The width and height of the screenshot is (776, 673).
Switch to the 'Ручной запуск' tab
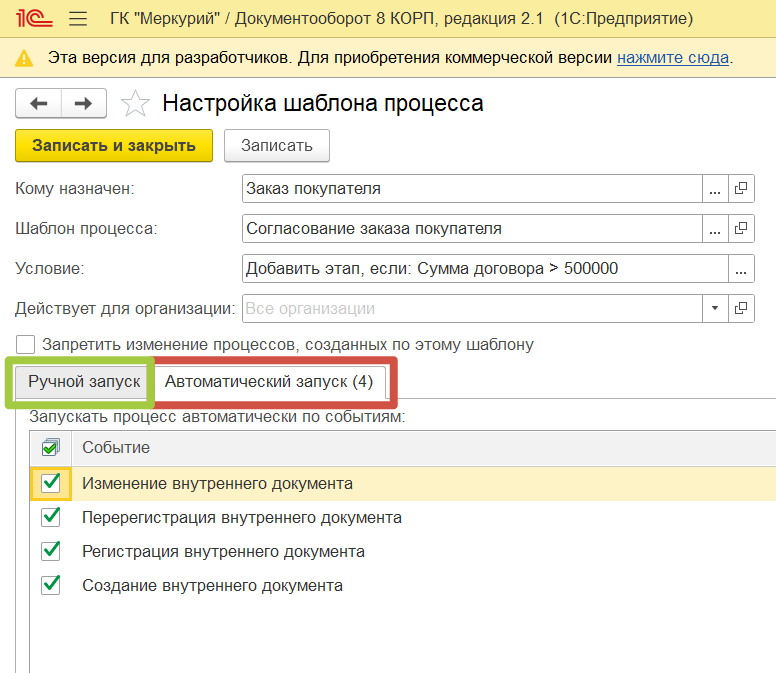(x=84, y=382)
